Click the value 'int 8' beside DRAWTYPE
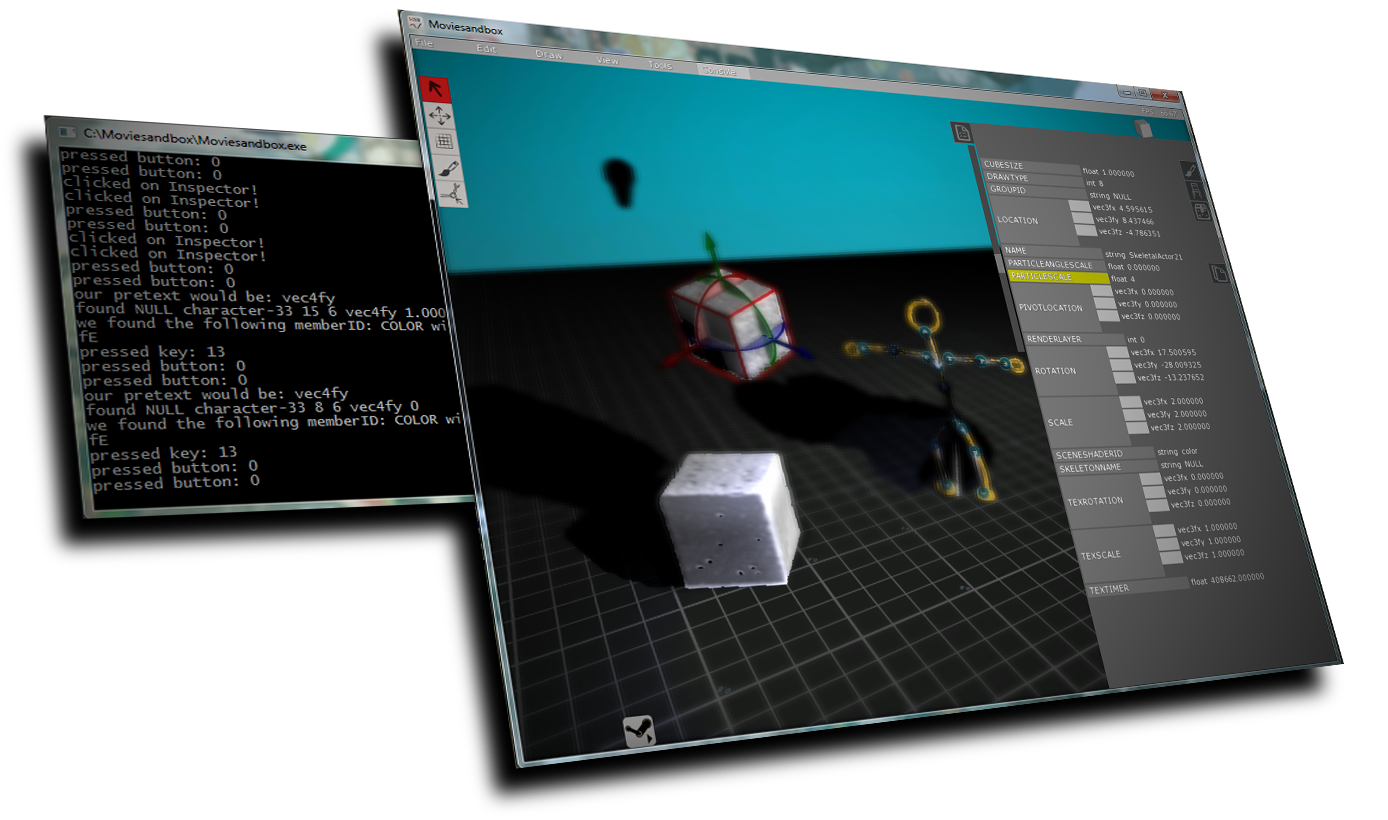 [x=1095, y=183]
